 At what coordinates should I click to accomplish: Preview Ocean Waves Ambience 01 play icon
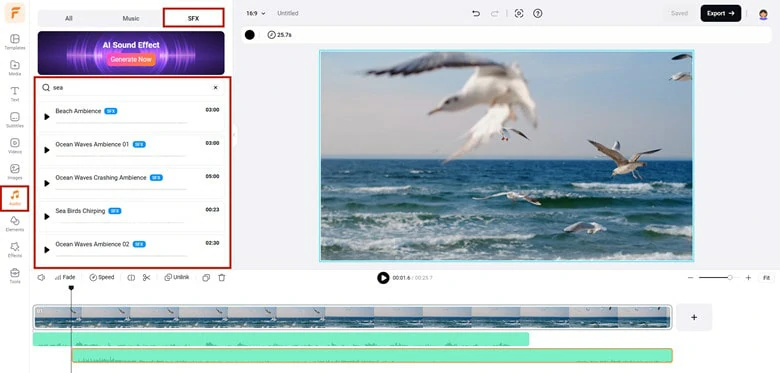point(47,150)
